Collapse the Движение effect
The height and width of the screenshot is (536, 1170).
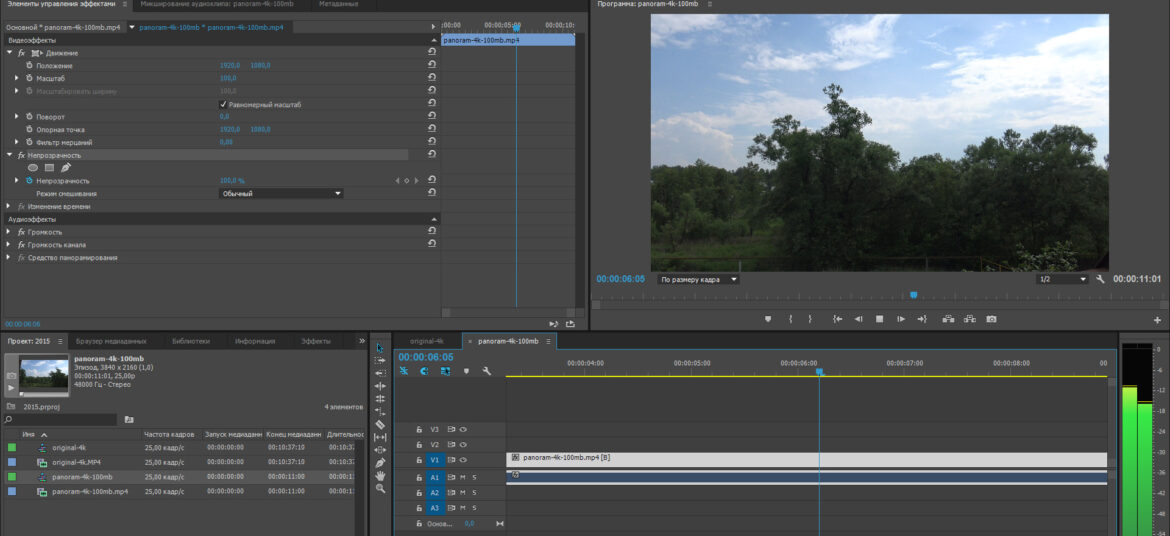tap(10, 53)
